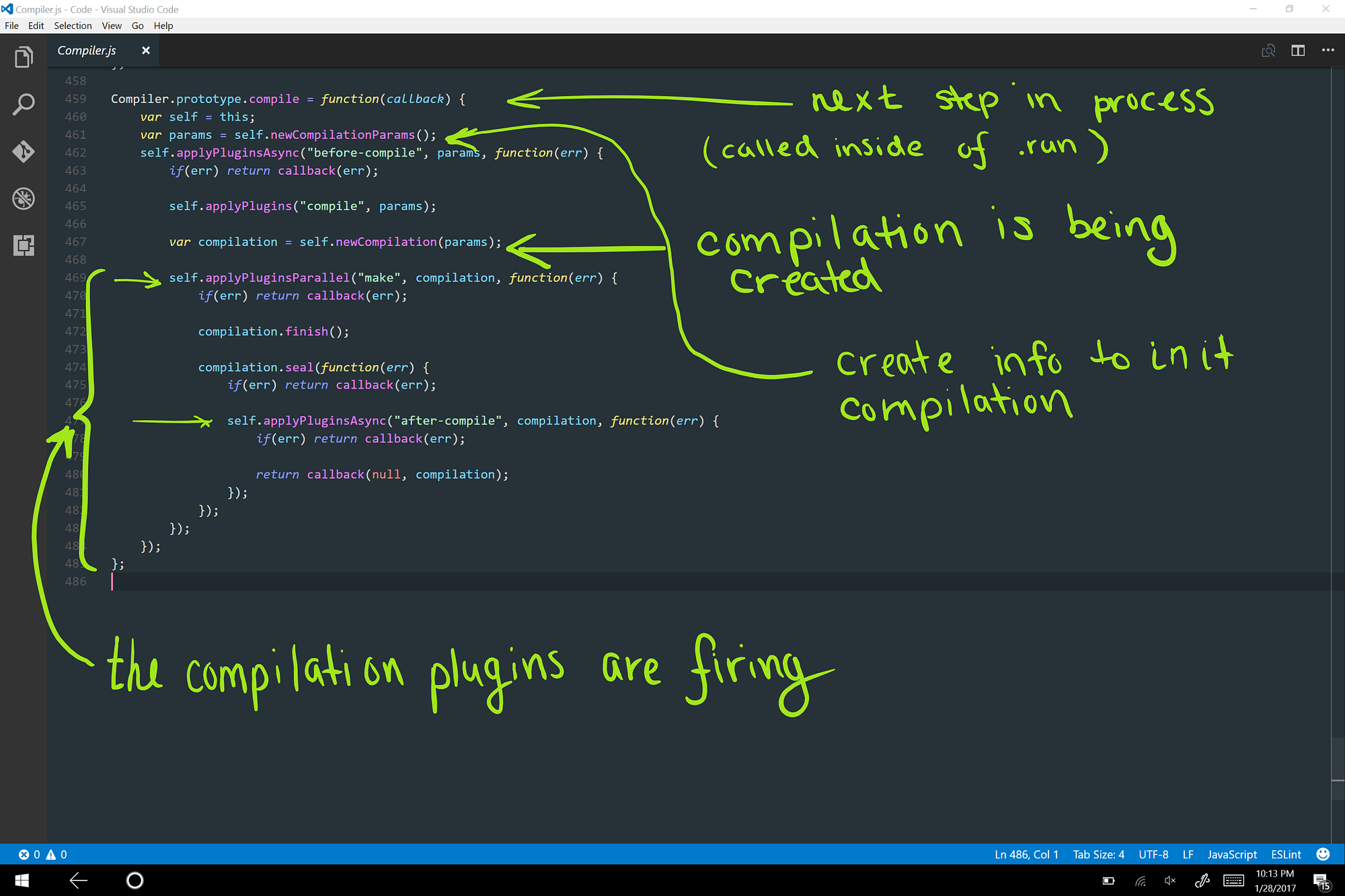The image size is (1345, 896).
Task: Open the editor more actions ellipsis
Action: [1328, 50]
